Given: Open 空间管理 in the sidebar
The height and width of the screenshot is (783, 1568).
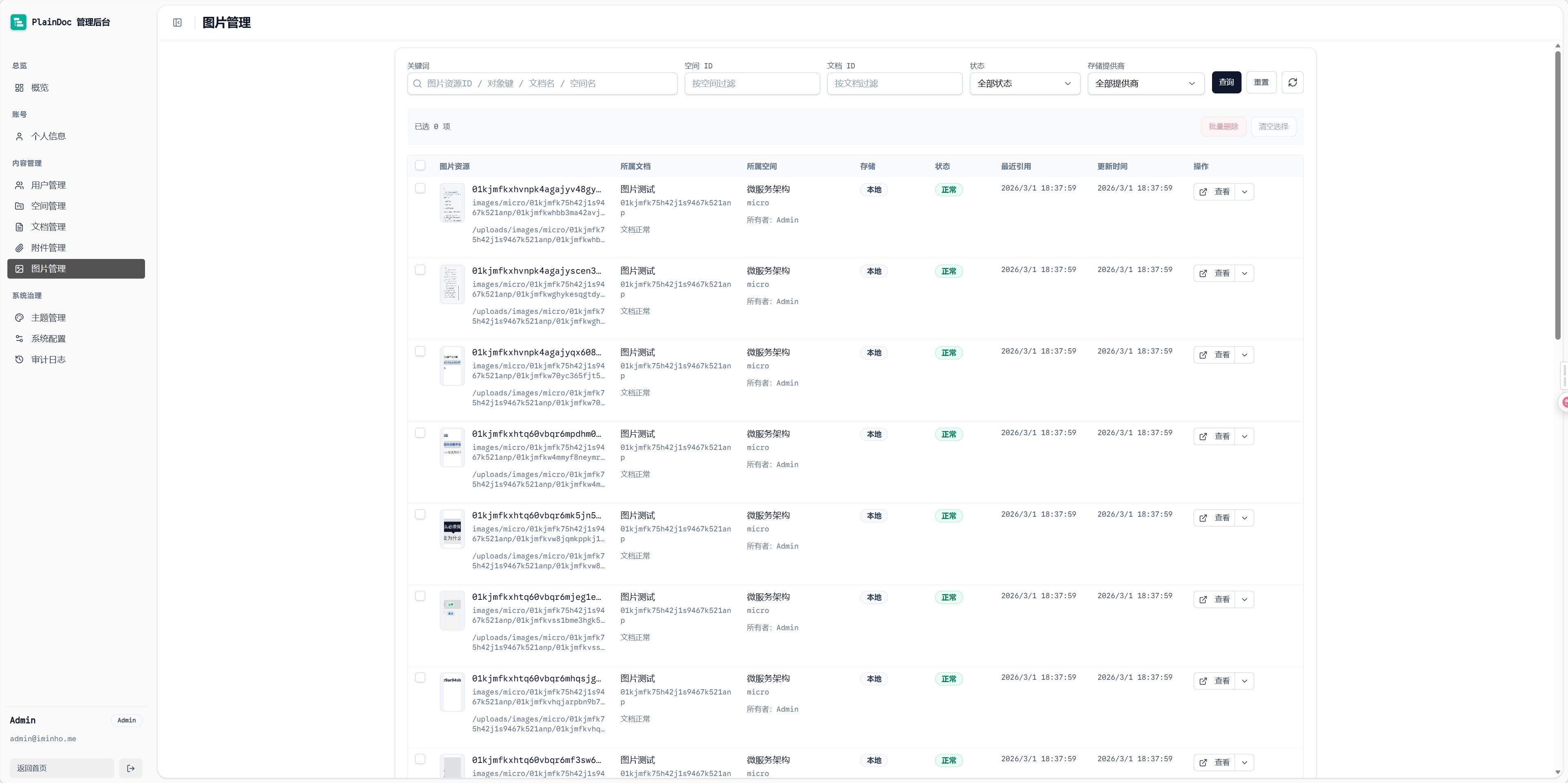Looking at the screenshot, I should [x=76, y=206].
